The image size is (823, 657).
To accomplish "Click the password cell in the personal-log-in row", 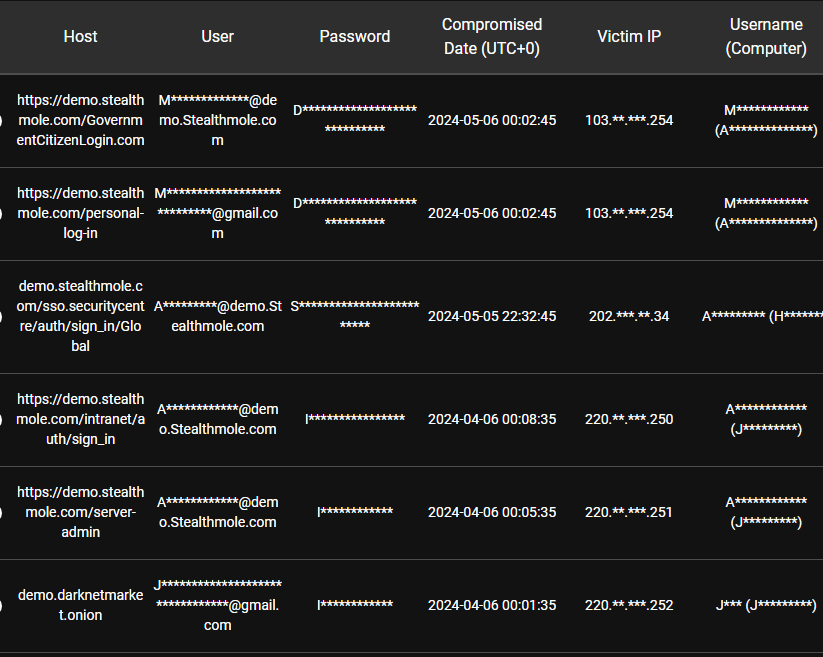I will [355, 212].
